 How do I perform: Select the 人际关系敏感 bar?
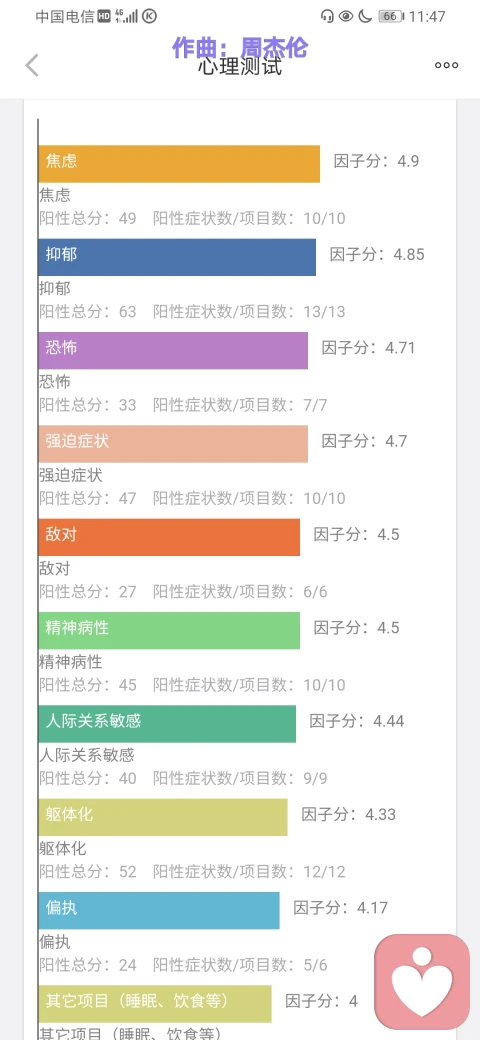click(x=167, y=724)
